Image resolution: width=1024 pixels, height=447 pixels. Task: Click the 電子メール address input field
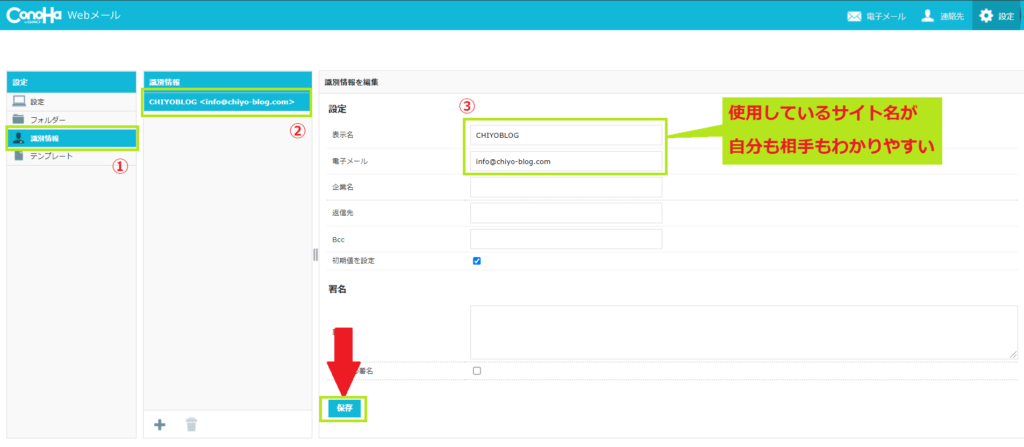pos(565,161)
